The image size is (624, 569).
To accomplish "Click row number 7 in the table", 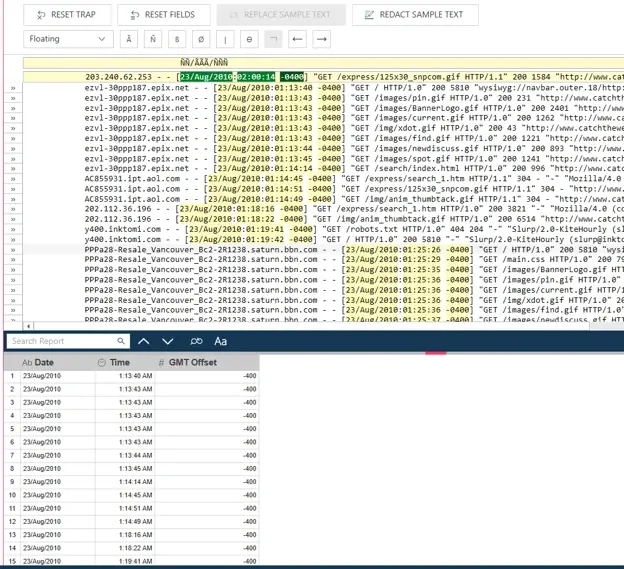I will [x=12, y=455].
